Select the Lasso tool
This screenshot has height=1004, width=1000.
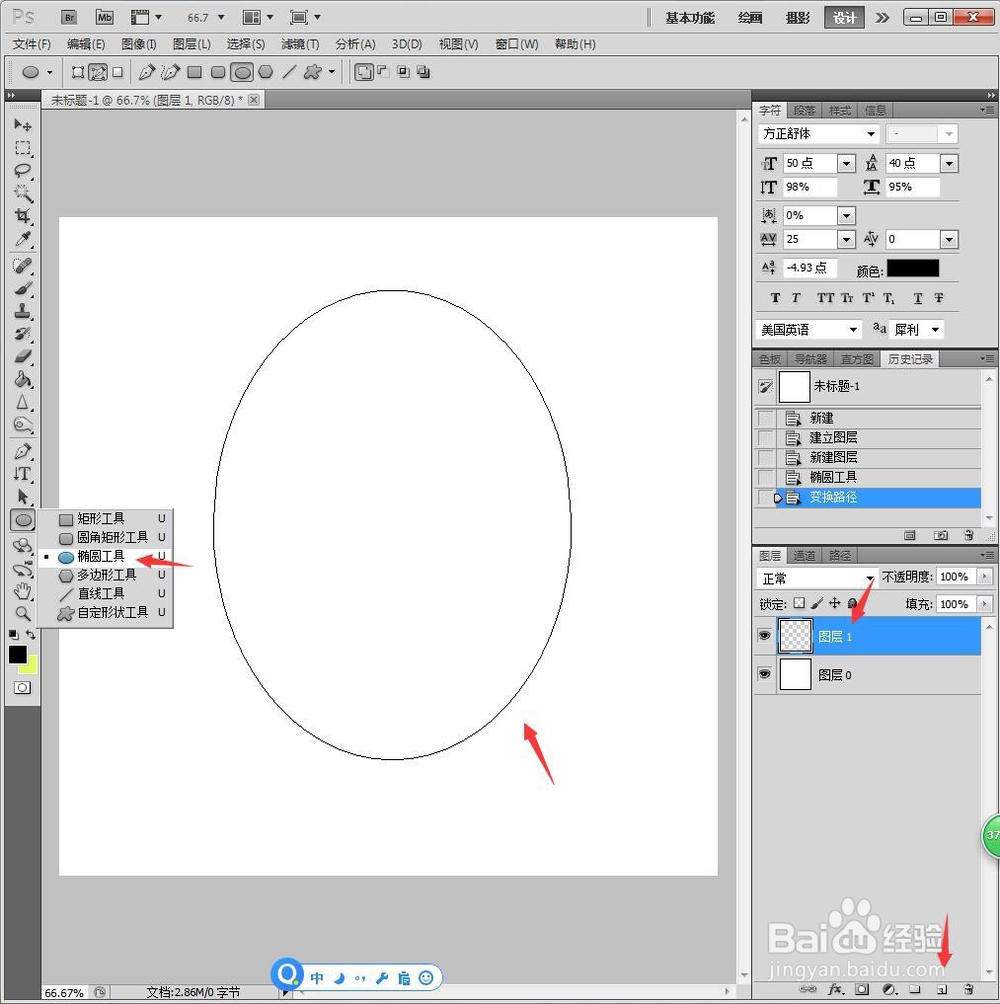[x=22, y=171]
